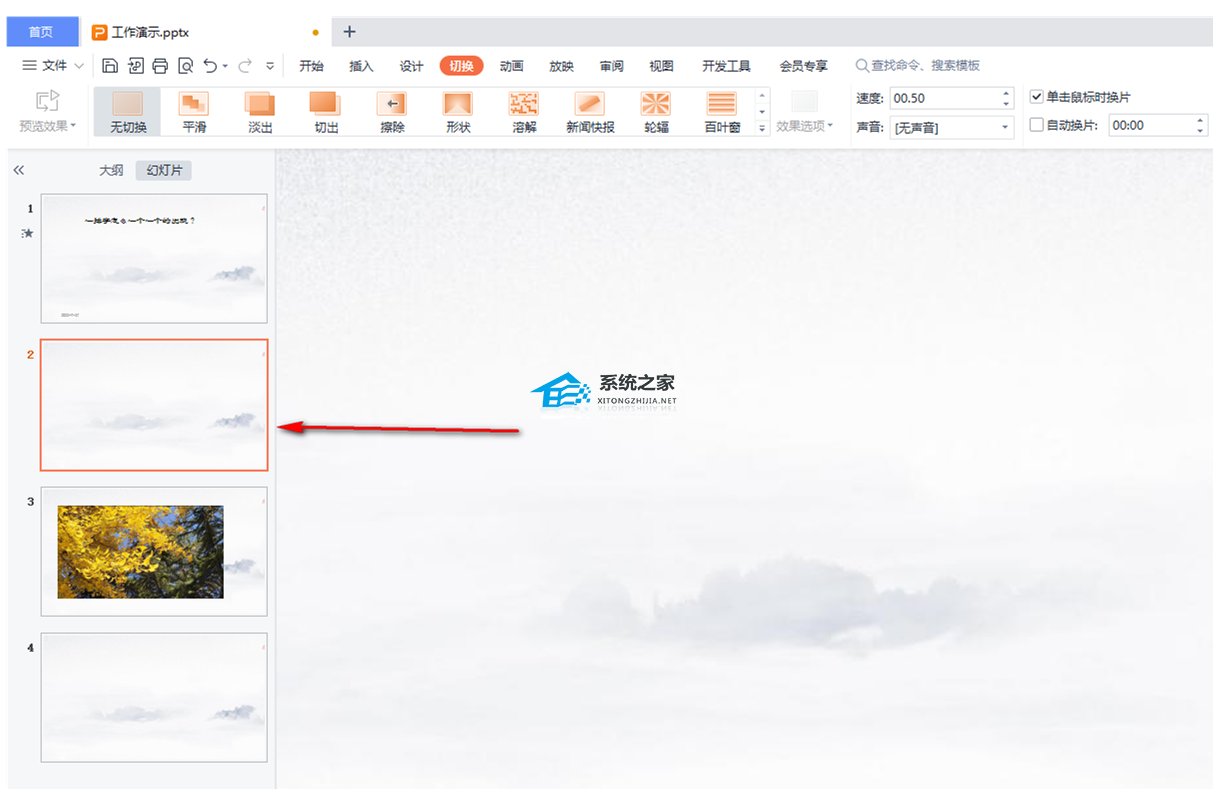The width and height of the screenshot is (1213, 789).
Task: Open the 设计 ribbon tab
Action: (x=411, y=66)
